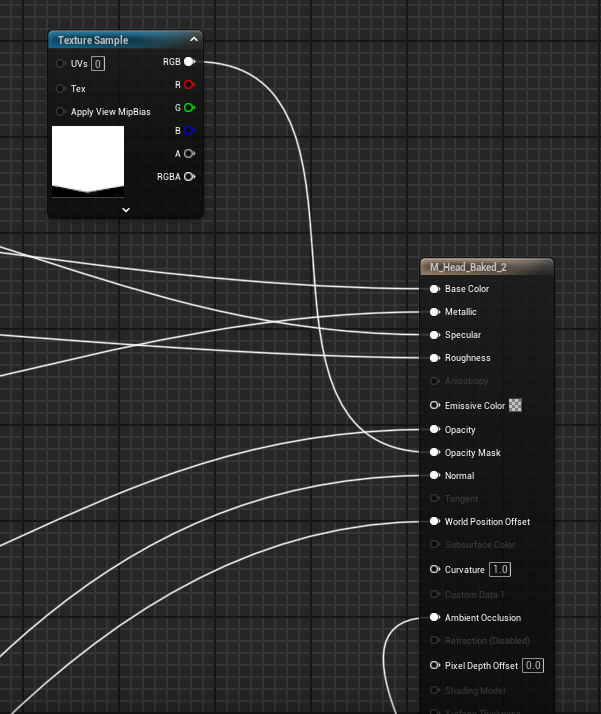Click the Emissive Color swatch
Viewport: 601px width, 714px height.
point(516,406)
